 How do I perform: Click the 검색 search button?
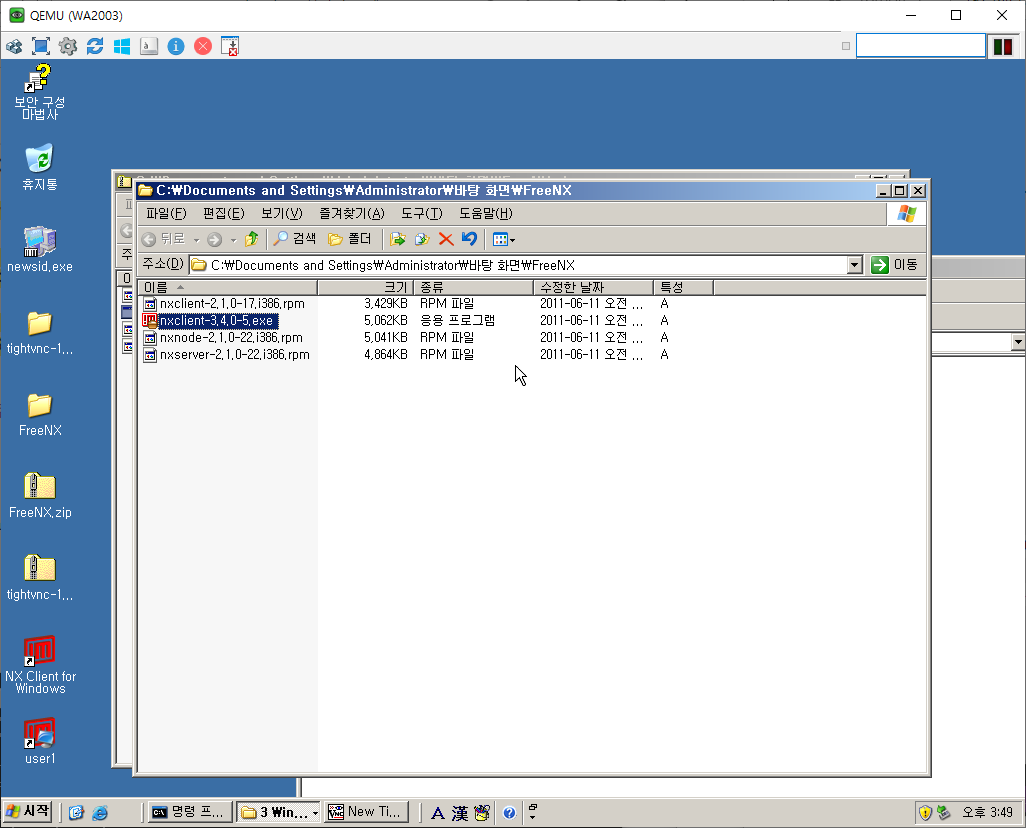point(294,239)
